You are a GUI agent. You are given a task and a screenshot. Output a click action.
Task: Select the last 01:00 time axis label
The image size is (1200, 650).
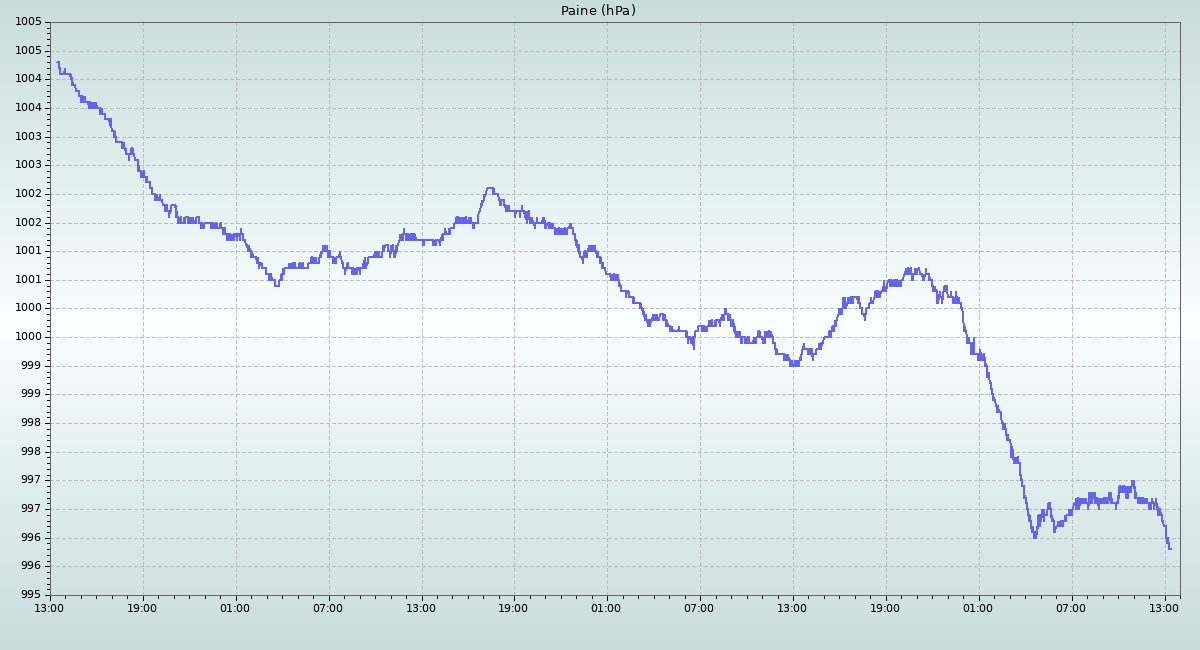978,608
